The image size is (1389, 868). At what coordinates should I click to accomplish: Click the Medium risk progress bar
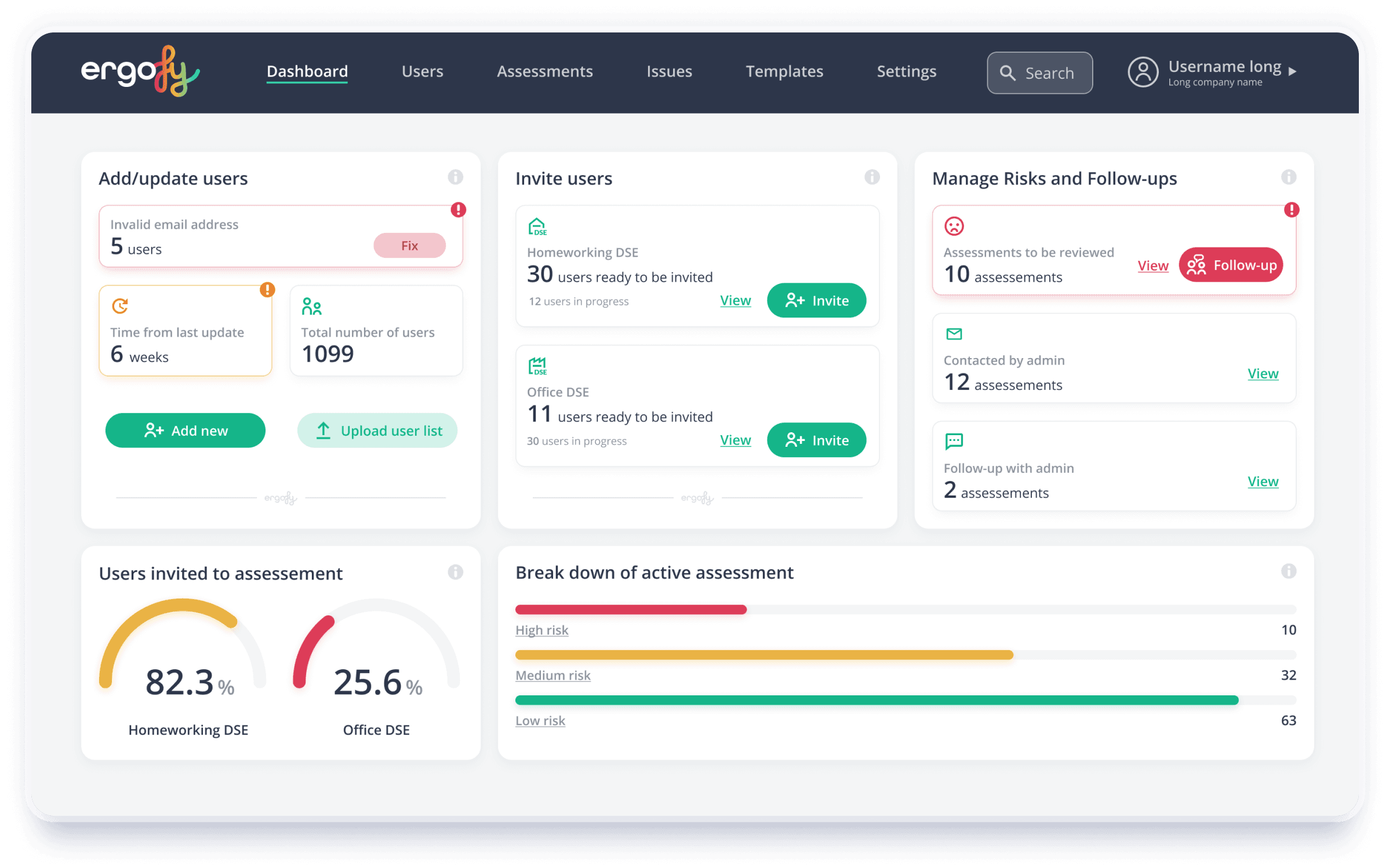tap(763, 655)
